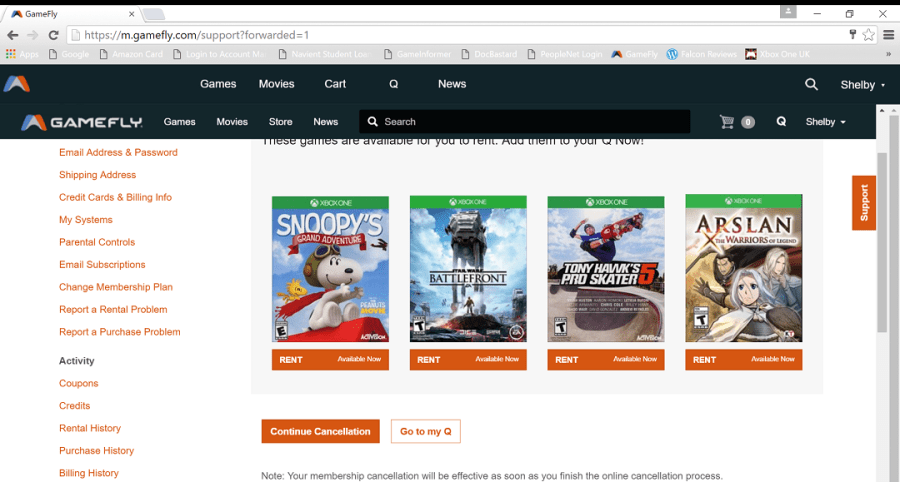The height and width of the screenshot is (482, 900).
Task: Open News in the top navigation bar
Action: click(x=452, y=84)
